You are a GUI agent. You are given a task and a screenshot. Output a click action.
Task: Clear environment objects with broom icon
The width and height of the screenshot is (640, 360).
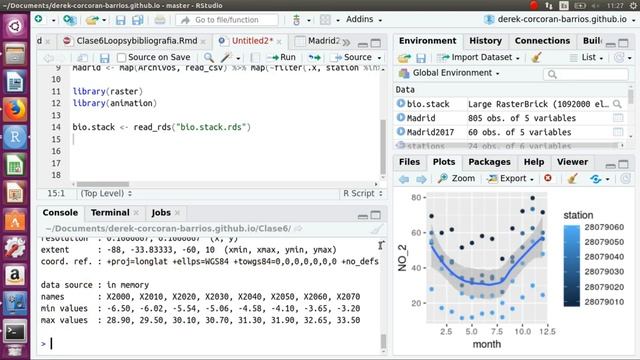tap(536, 57)
